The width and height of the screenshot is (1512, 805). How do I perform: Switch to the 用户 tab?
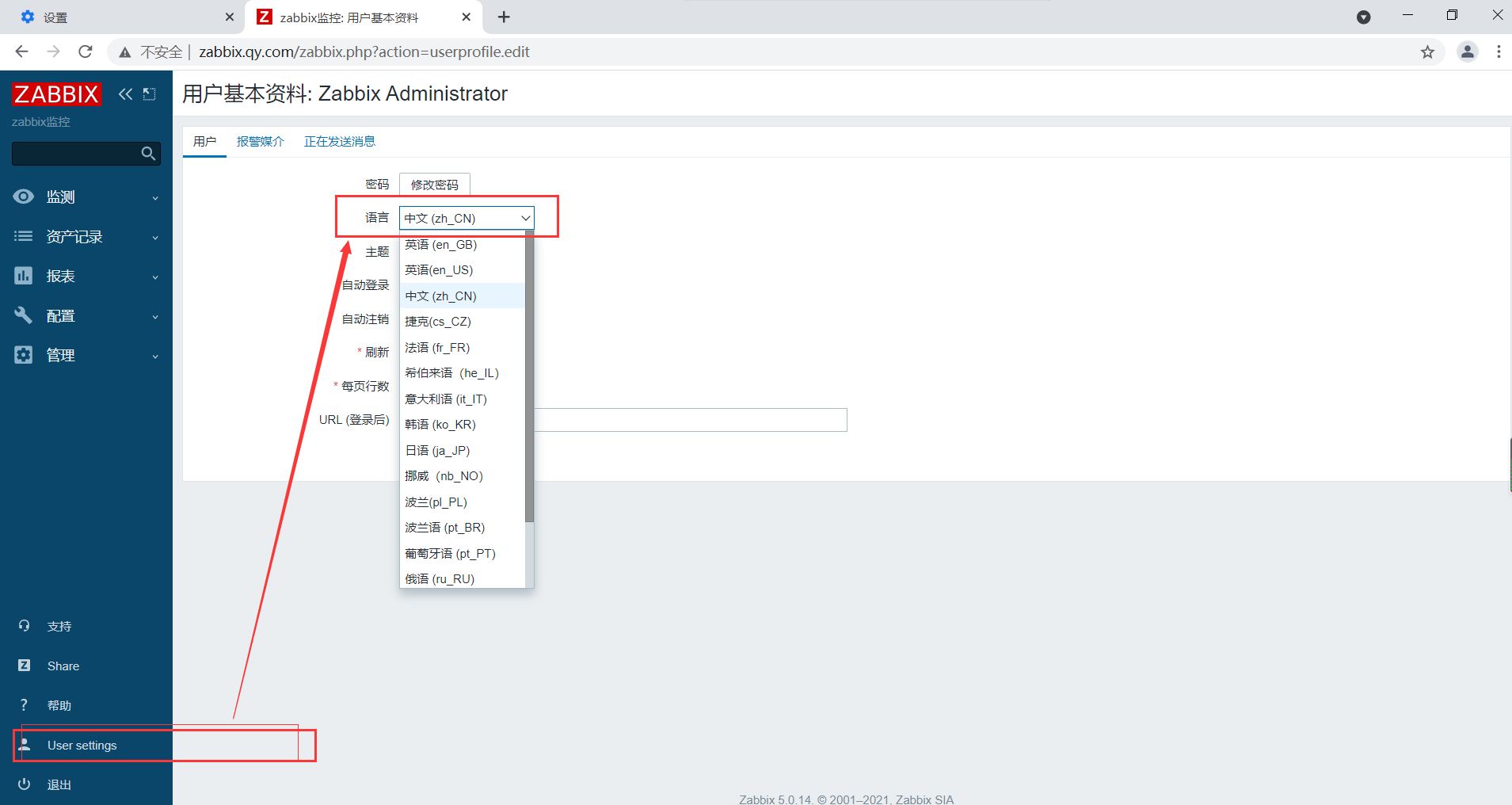coord(204,142)
